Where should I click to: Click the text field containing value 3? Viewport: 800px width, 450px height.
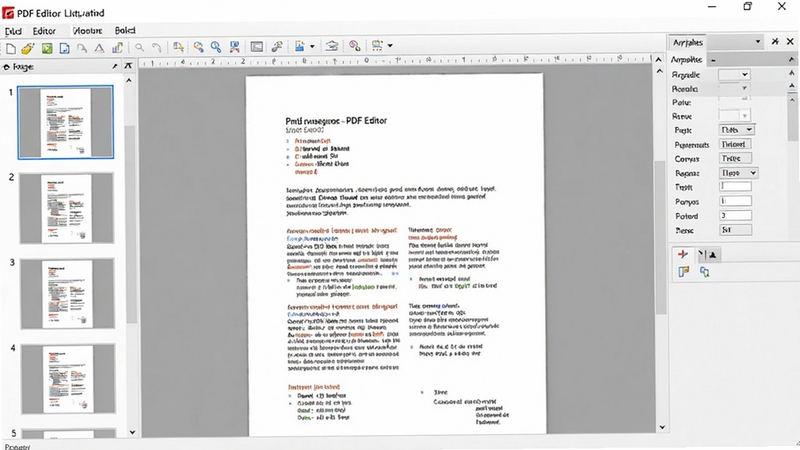(x=735, y=215)
